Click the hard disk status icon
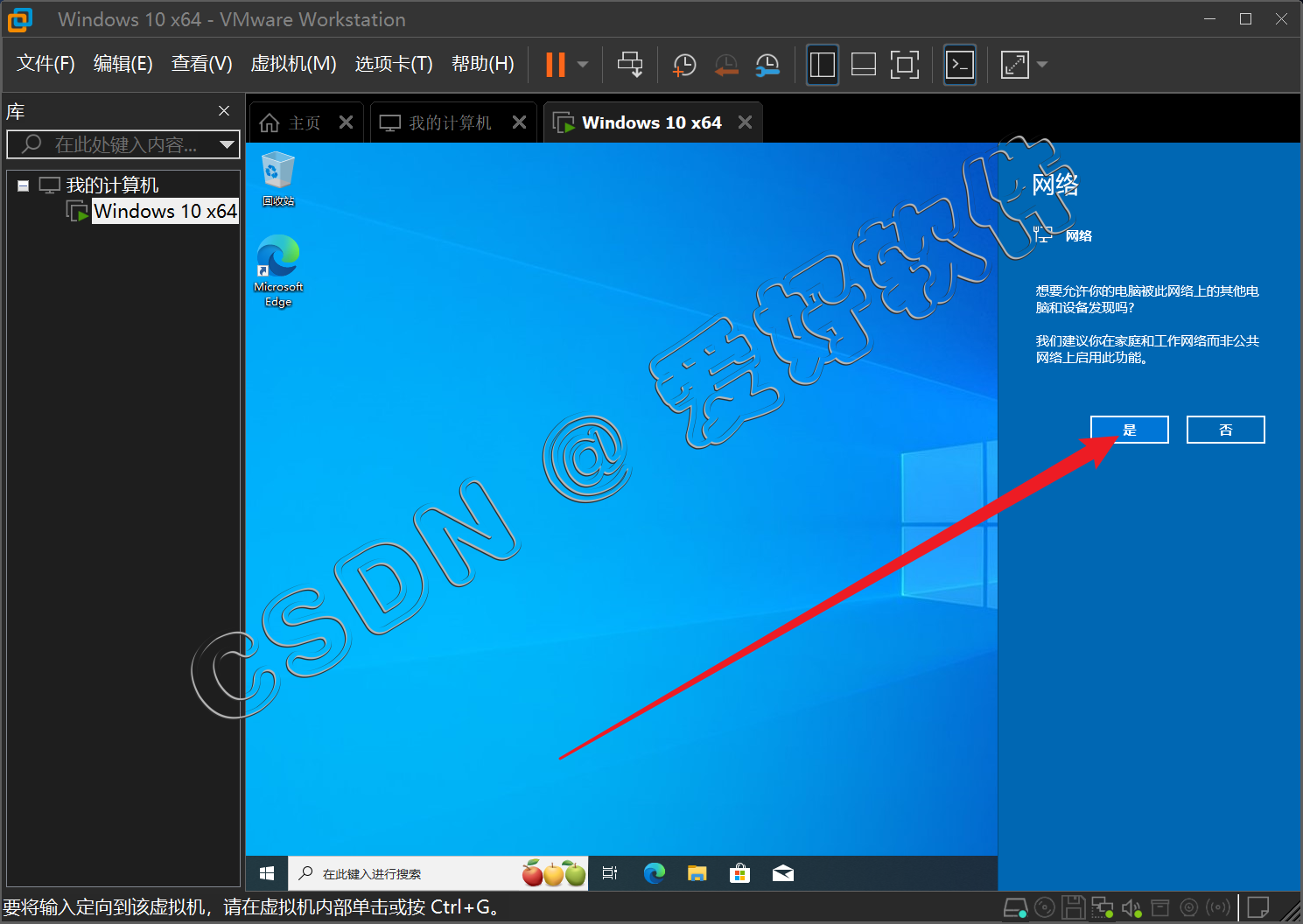 1015,907
